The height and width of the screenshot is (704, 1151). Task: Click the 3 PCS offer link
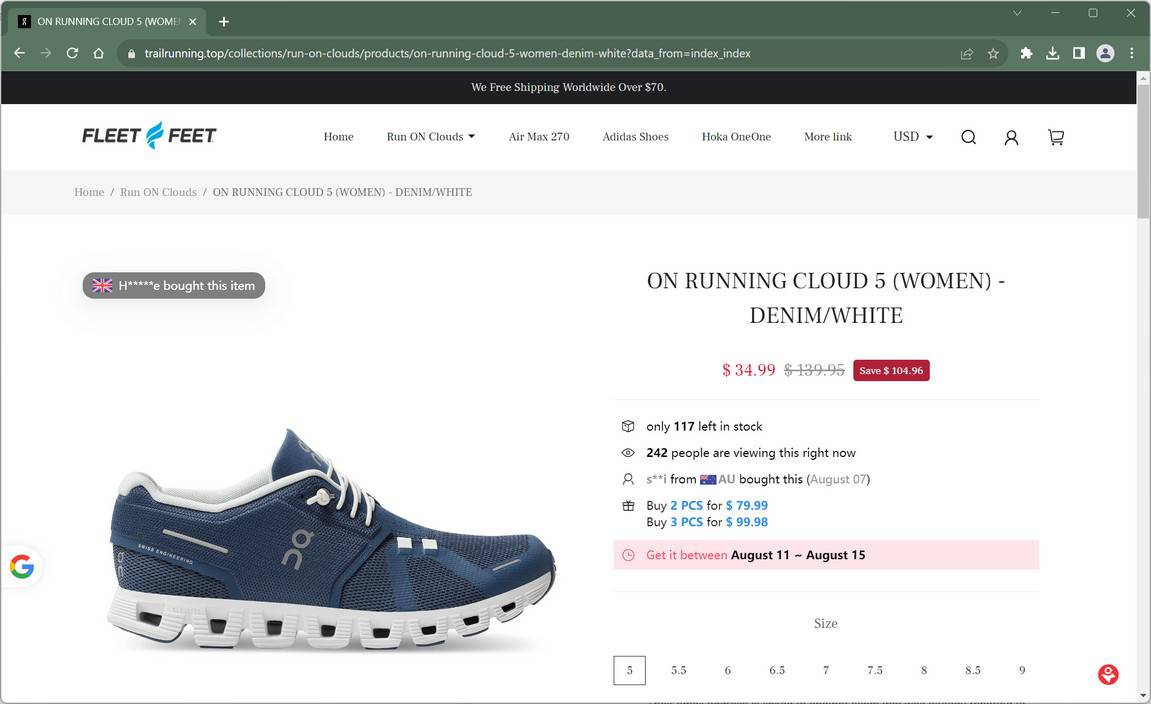(686, 522)
